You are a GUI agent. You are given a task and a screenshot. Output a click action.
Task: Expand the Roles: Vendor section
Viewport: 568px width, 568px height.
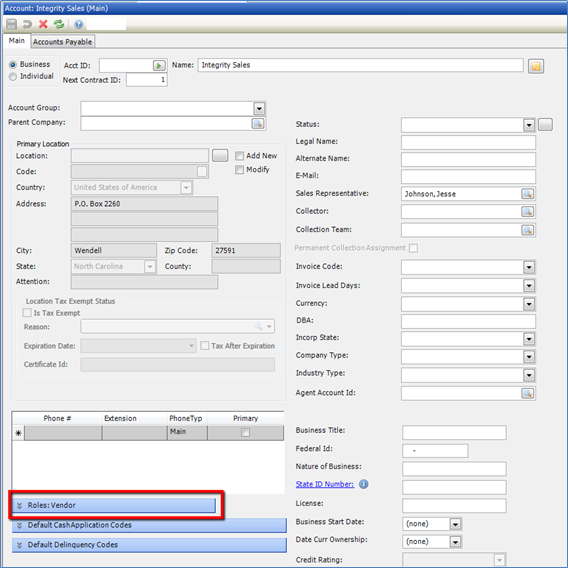(114, 505)
